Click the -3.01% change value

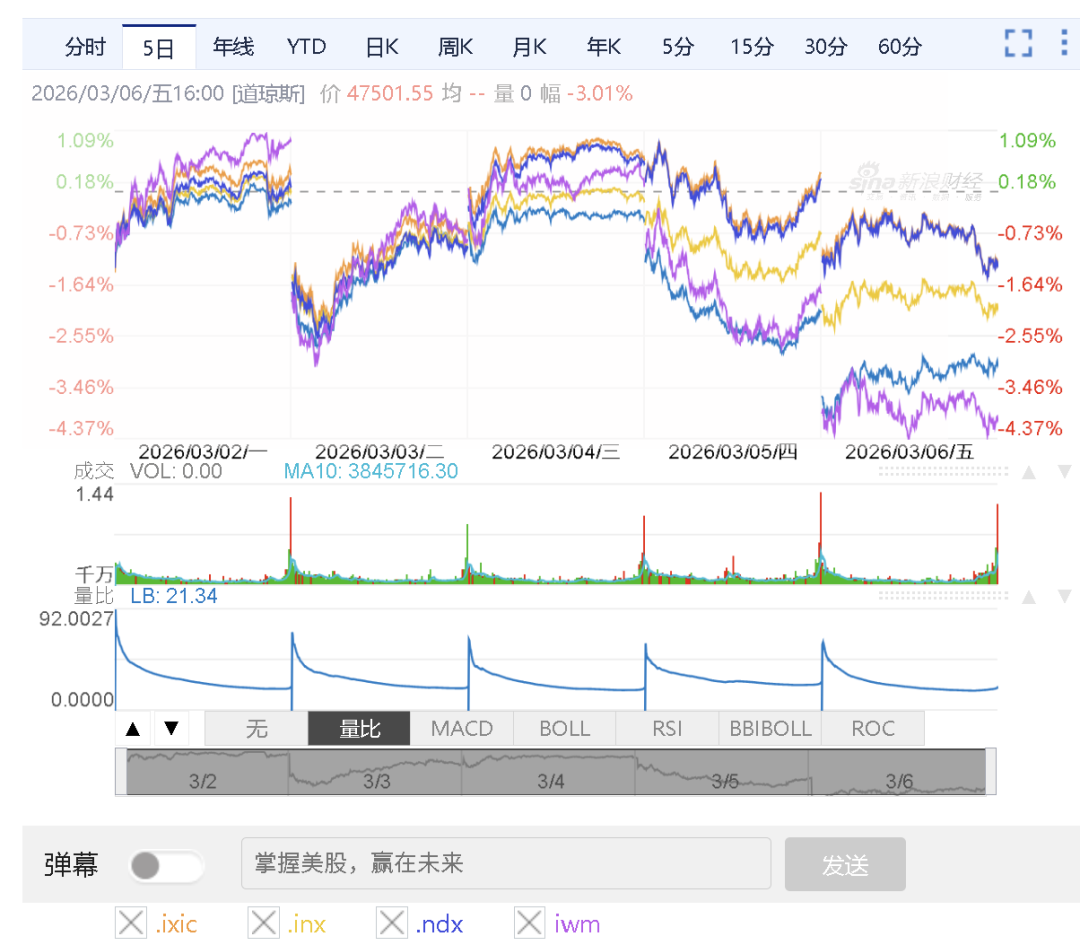click(x=600, y=93)
